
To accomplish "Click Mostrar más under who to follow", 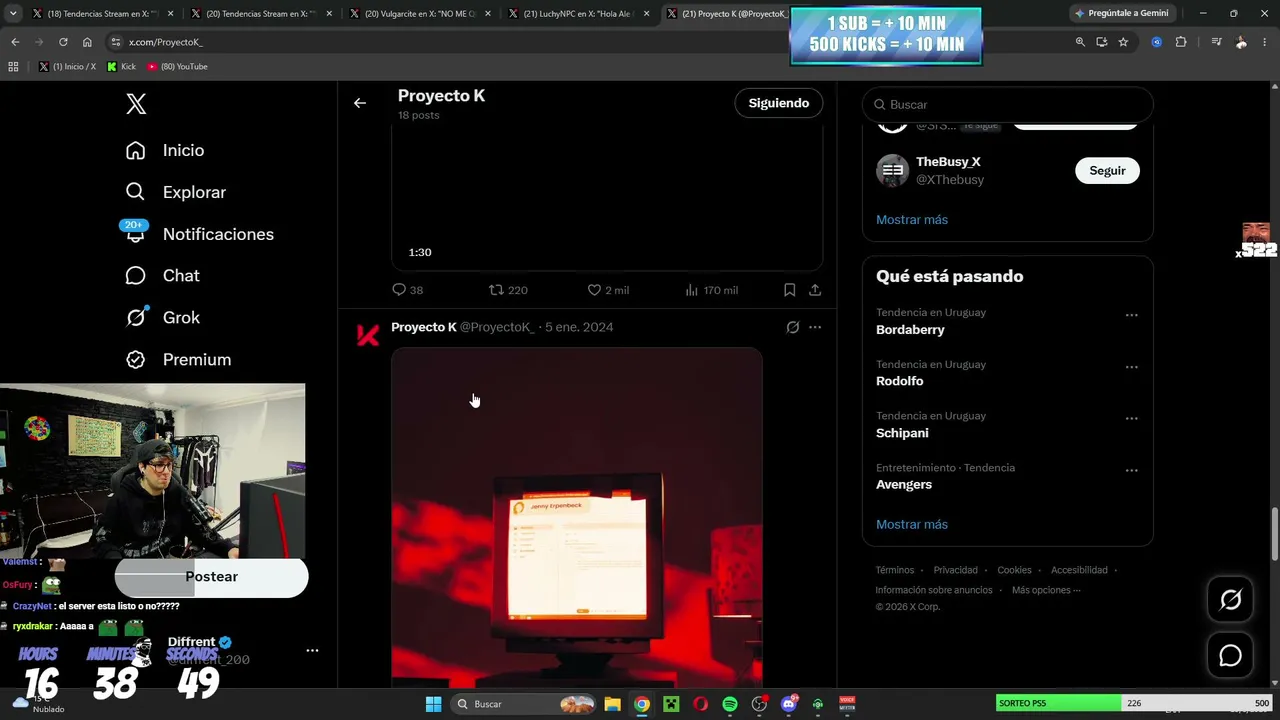I will click(x=912, y=219).
